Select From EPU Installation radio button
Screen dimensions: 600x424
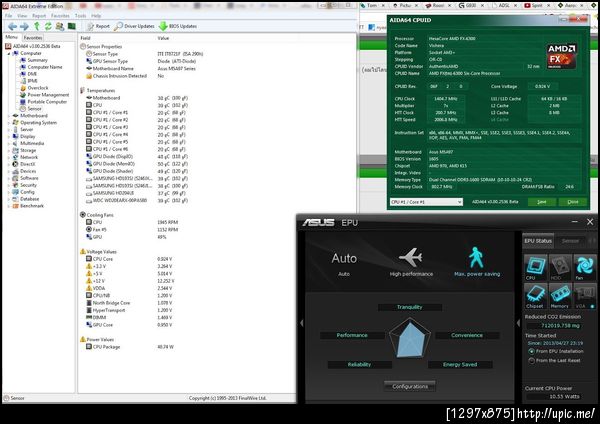(x=532, y=351)
